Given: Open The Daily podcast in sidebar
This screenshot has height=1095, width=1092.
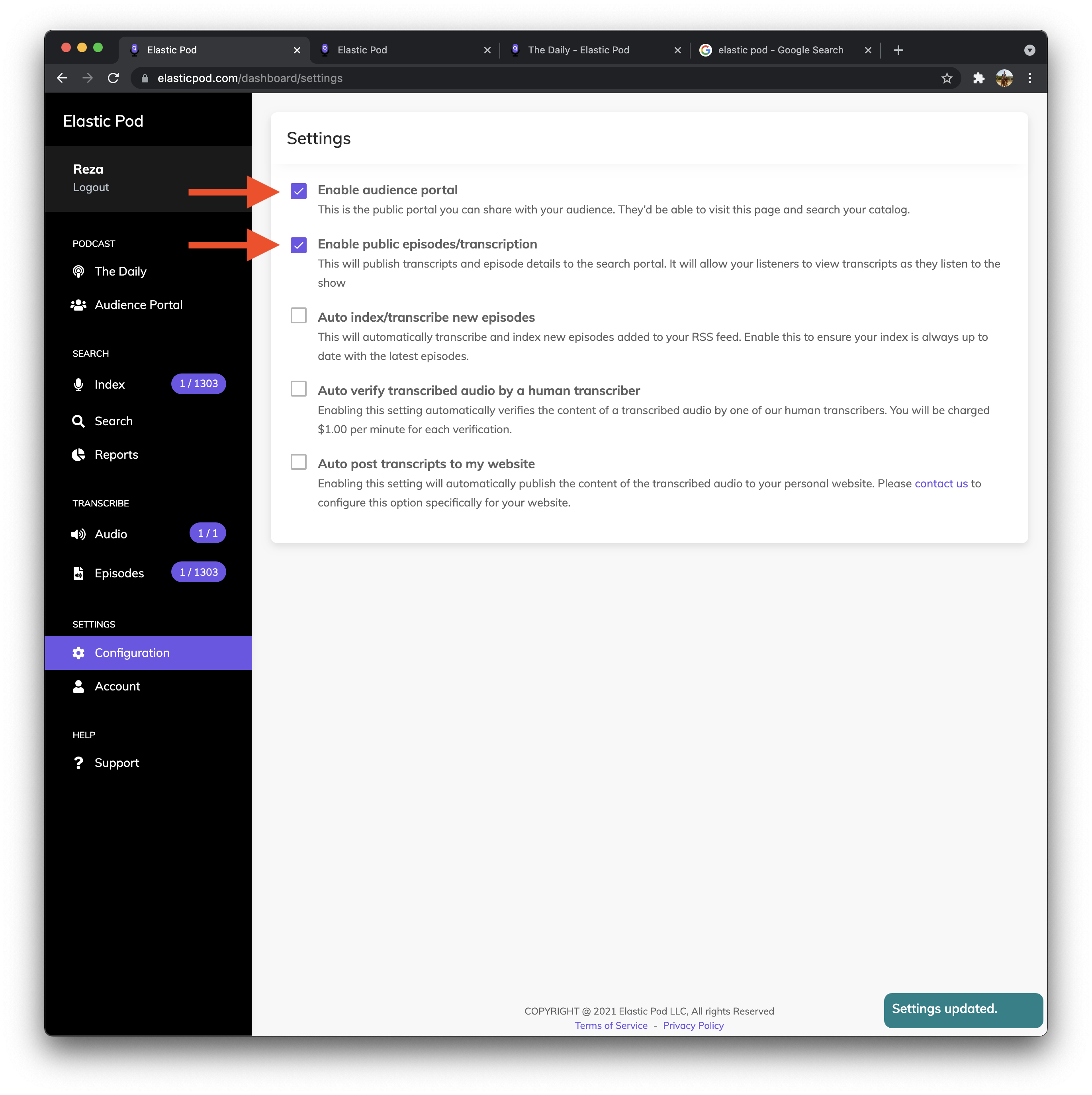Looking at the screenshot, I should tap(120, 272).
